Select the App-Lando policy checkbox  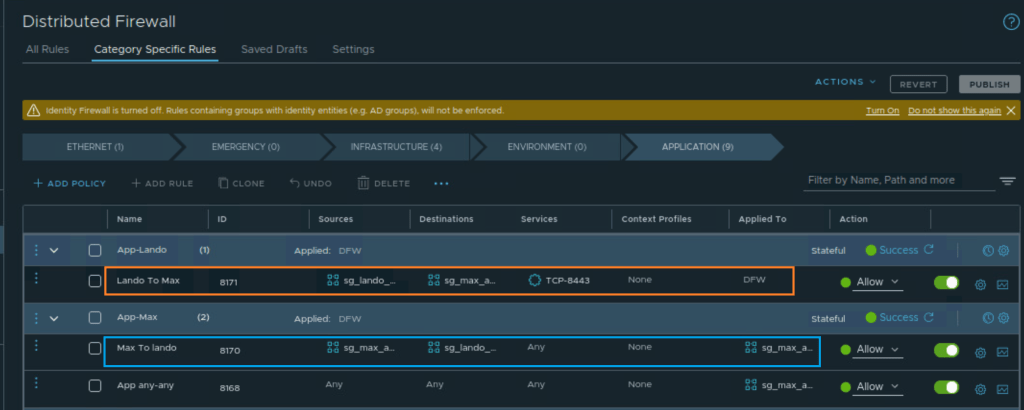tap(95, 250)
